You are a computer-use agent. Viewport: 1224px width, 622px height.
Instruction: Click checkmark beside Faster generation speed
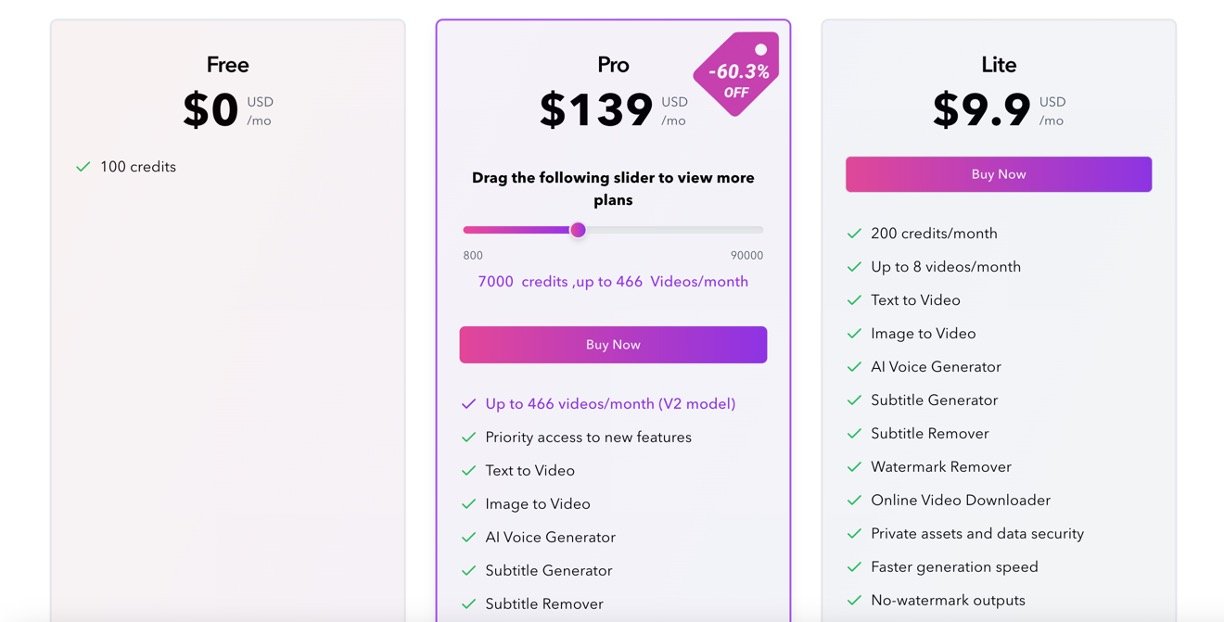click(854, 567)
